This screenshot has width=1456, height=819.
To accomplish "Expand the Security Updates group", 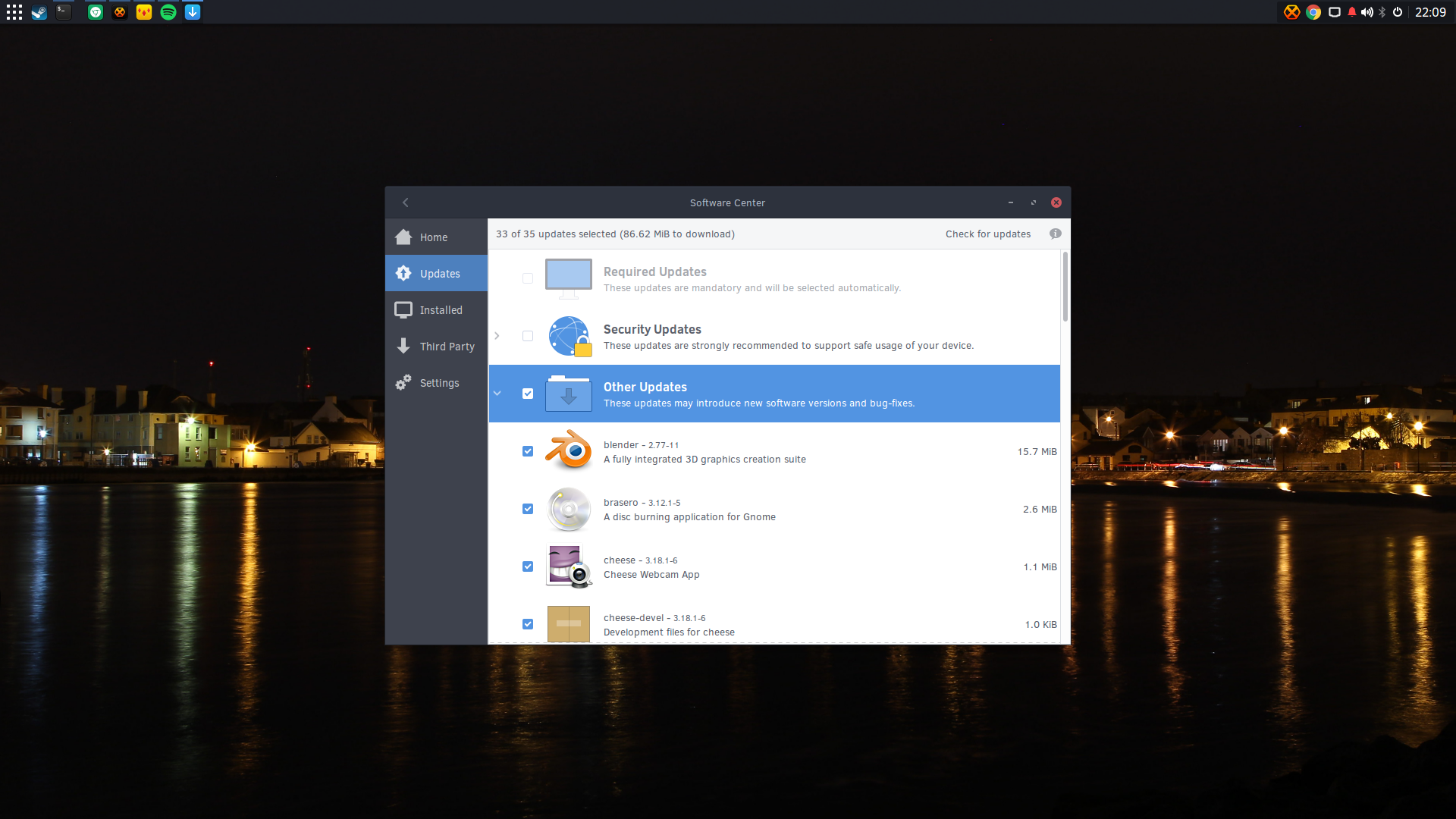I will click(x=497, y=336).
